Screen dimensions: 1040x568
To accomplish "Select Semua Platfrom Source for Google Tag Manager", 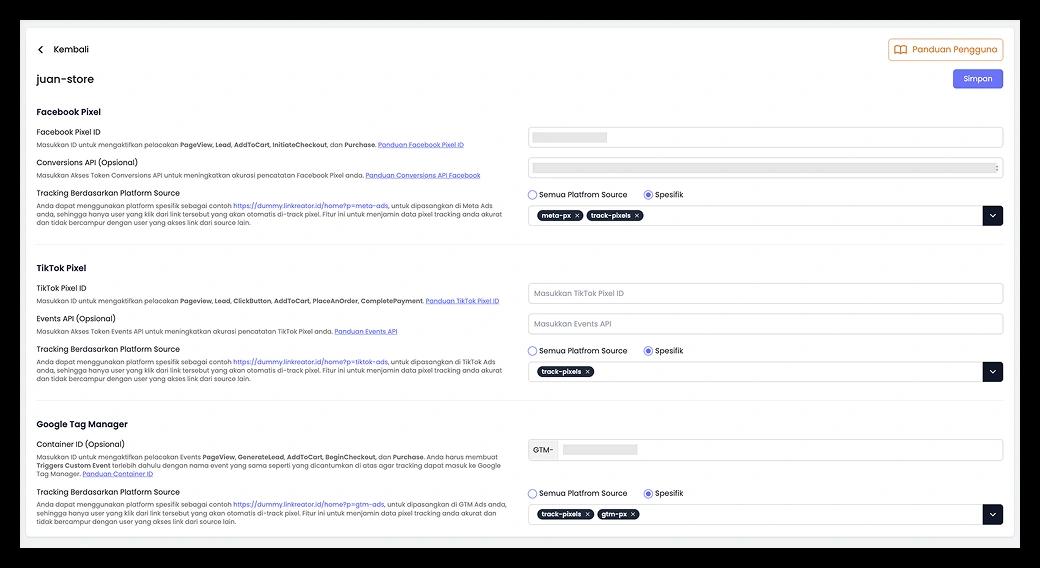I will [x=533, y=493].
